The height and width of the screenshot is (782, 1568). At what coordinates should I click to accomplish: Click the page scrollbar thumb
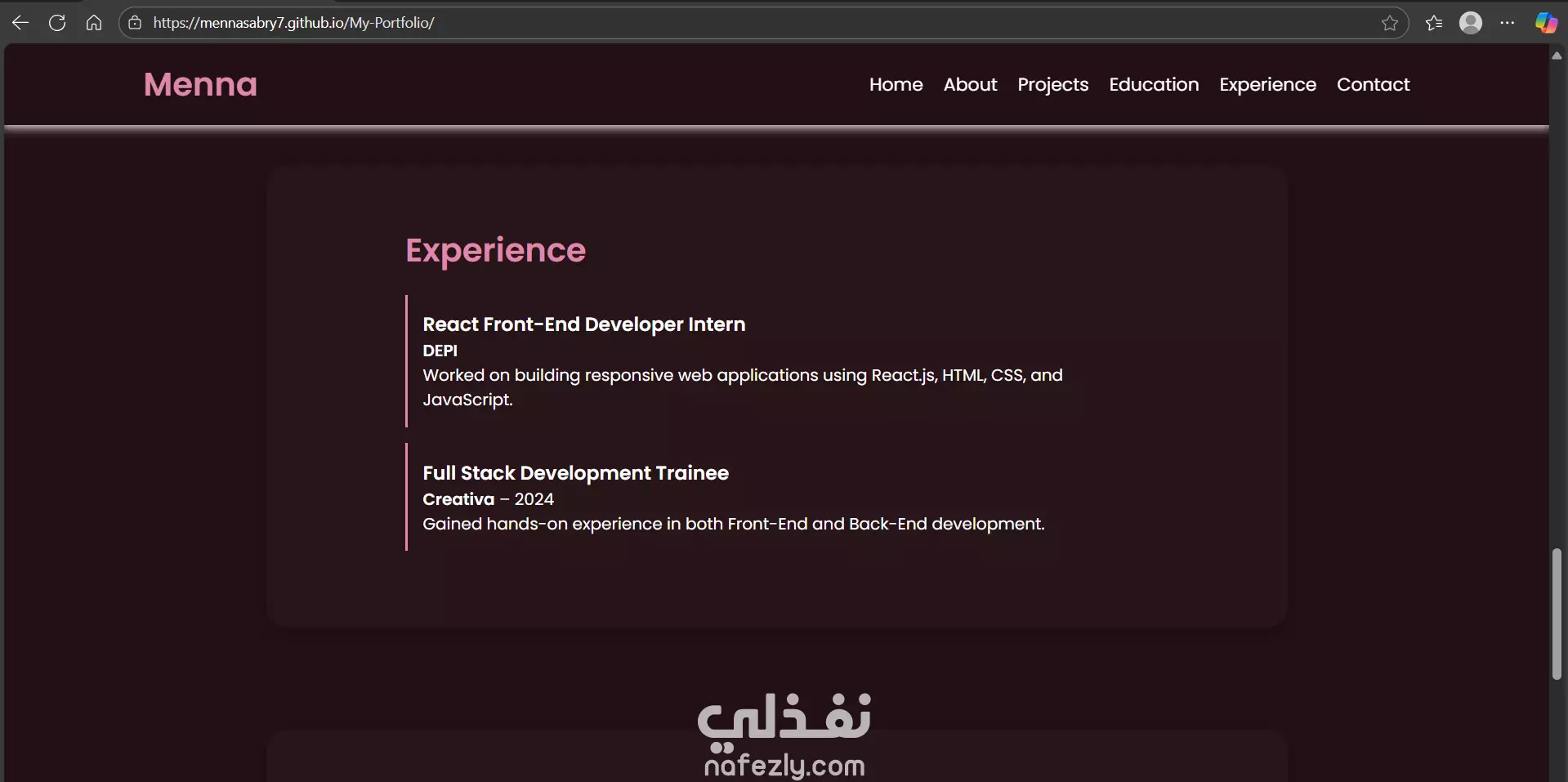(x=1557, y=614)
